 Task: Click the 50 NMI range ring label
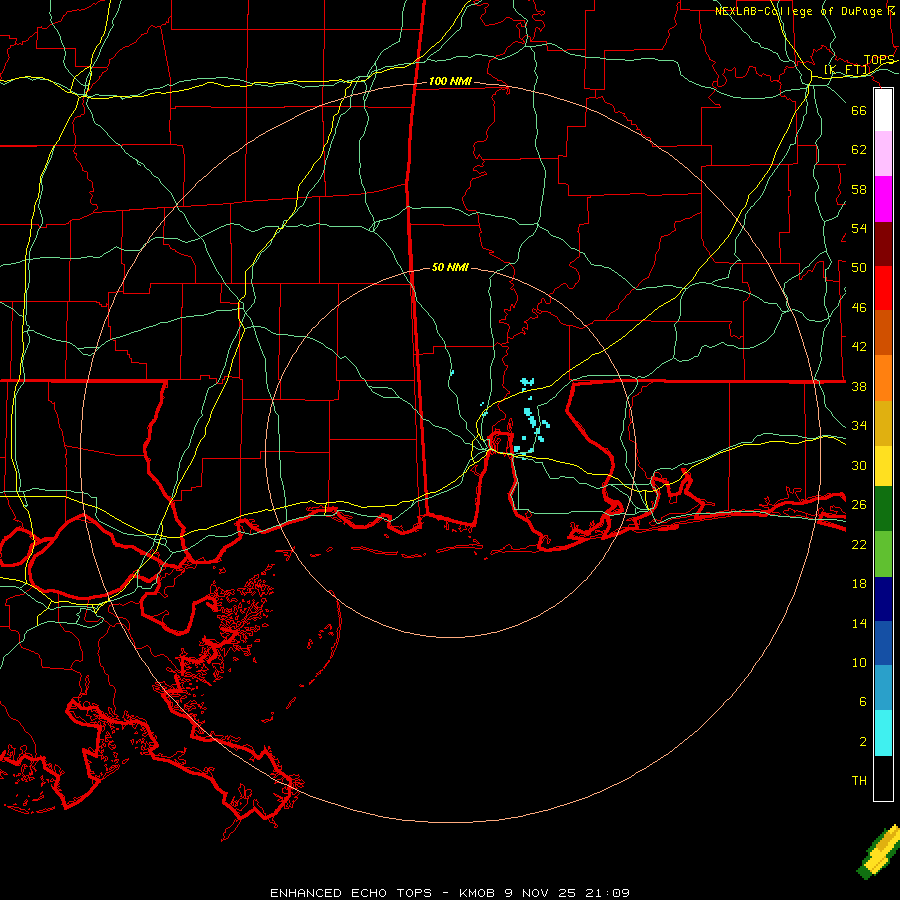click(x=450, y=267)
